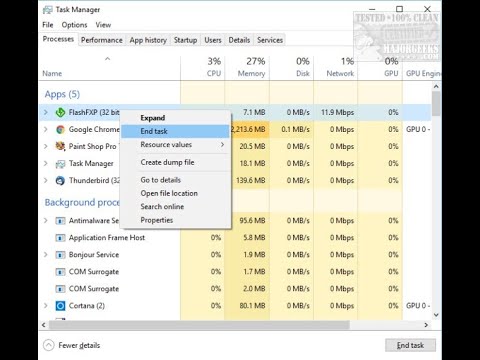The width and height of the screenshot is (480, 360).
Task: Click the Task Manager title bar icon
Action: coord(48,10)
